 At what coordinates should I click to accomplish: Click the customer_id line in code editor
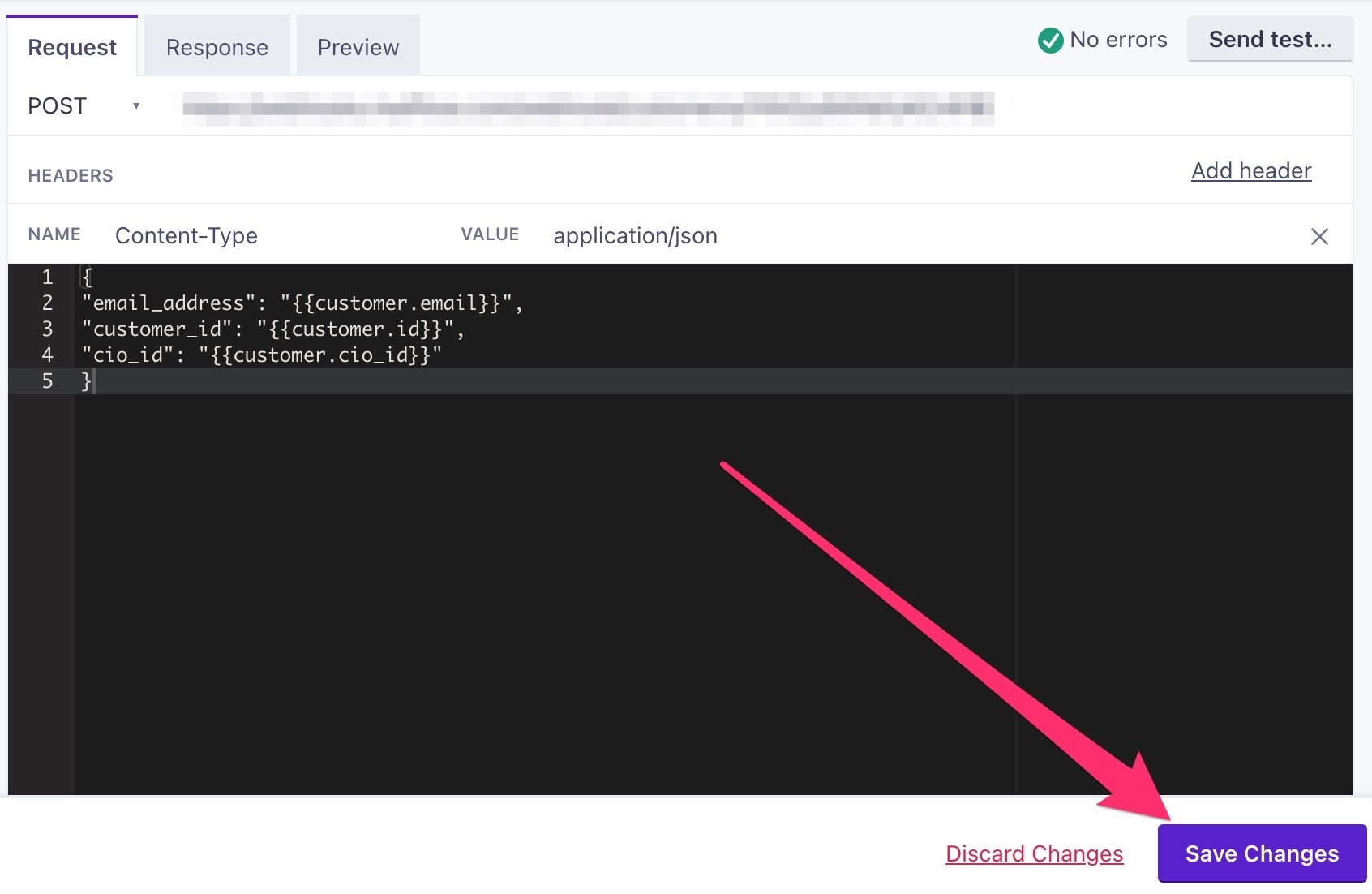point(273,329)
